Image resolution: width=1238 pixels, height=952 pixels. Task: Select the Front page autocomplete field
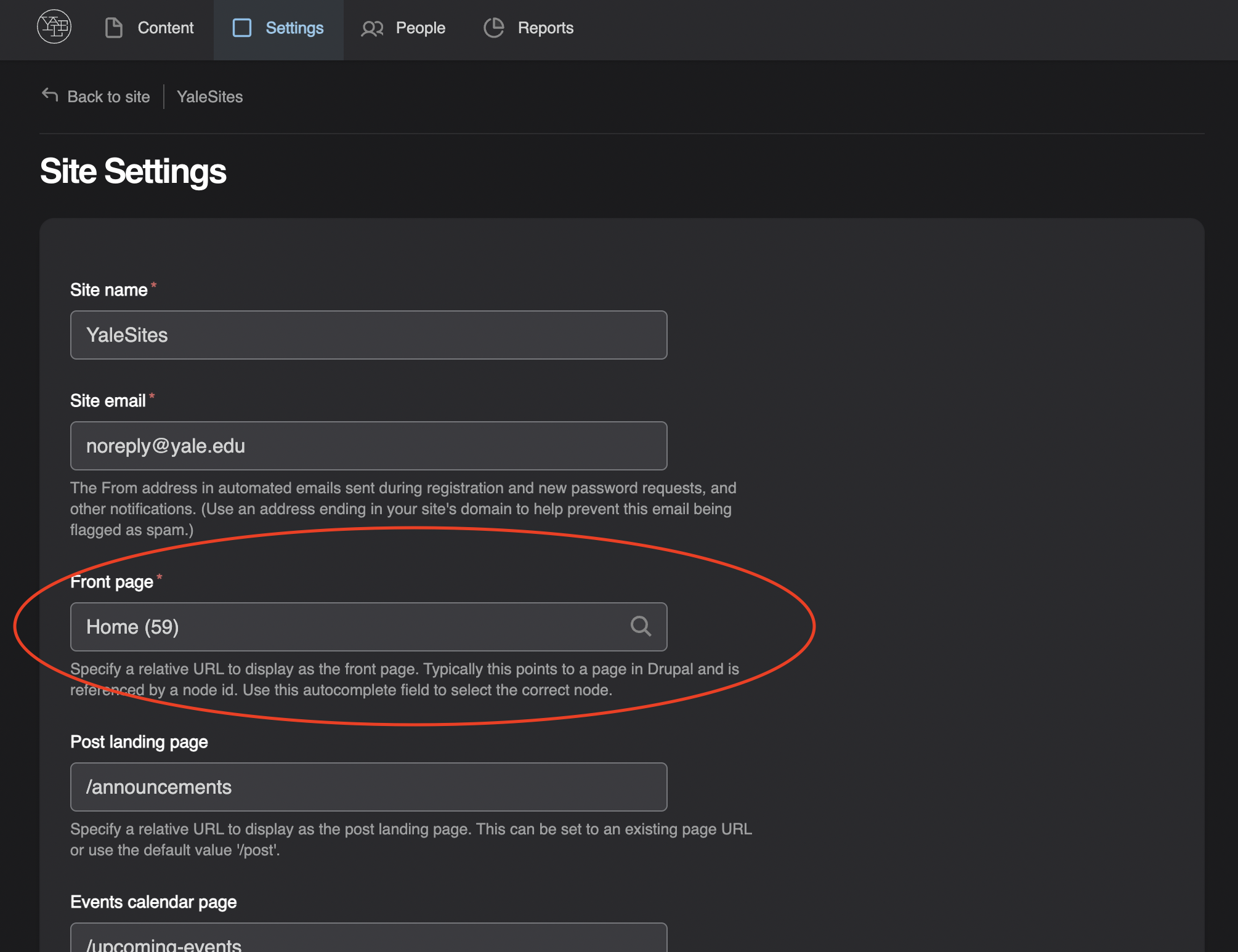pos(368,627)
